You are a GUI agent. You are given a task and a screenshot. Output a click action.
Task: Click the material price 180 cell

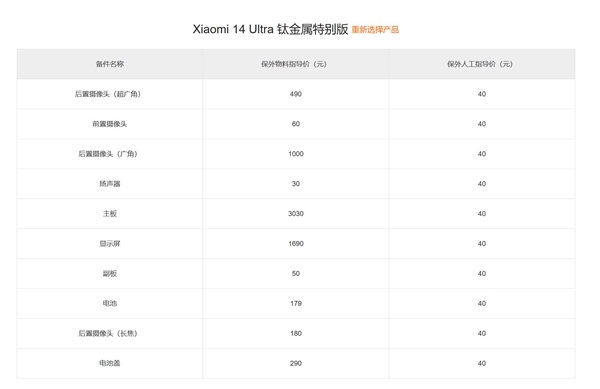[296, 334]
